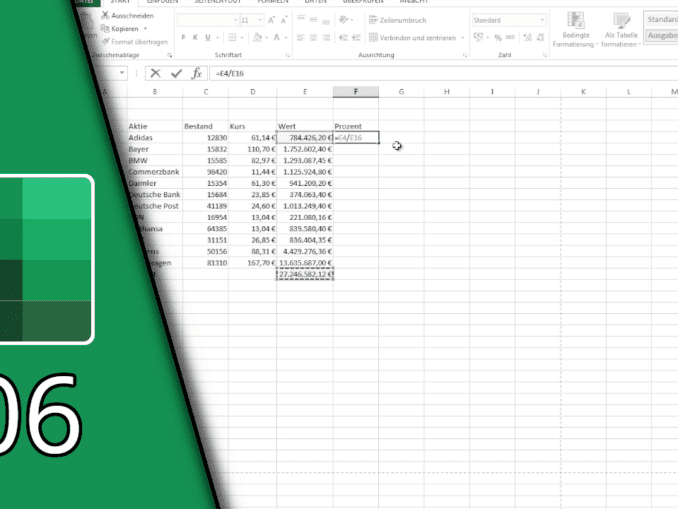
Task: Open the underline style dropdown arrow
Action: click(217, 38)
